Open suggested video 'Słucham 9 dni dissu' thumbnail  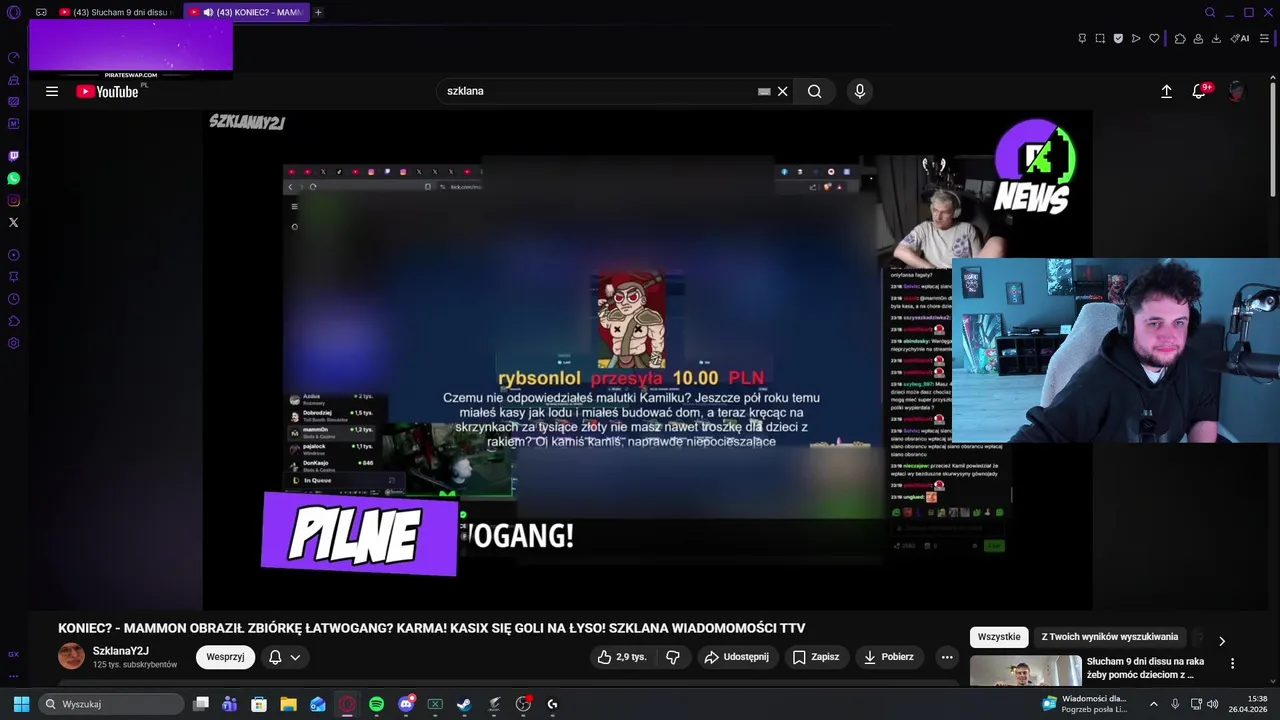click(1026, 670)
